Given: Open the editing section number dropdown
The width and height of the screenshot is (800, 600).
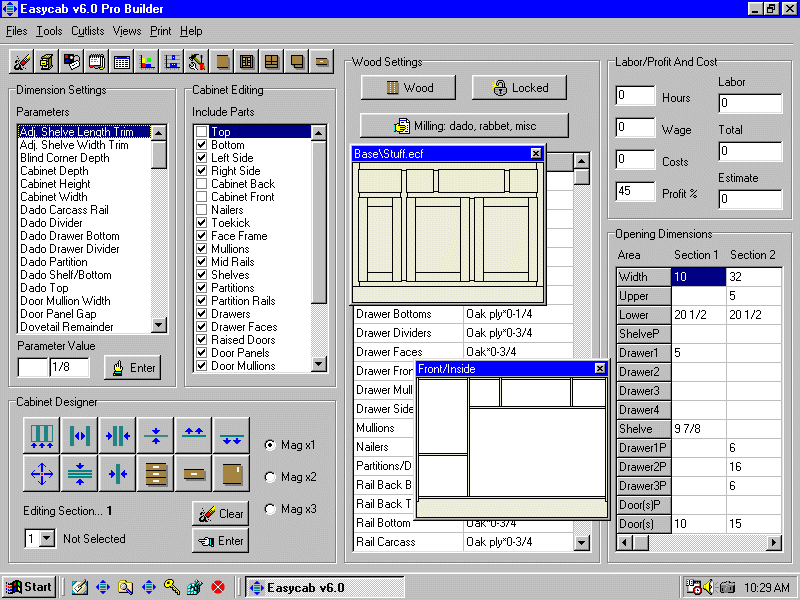Looking at the screenshot, I should (47, 538).
